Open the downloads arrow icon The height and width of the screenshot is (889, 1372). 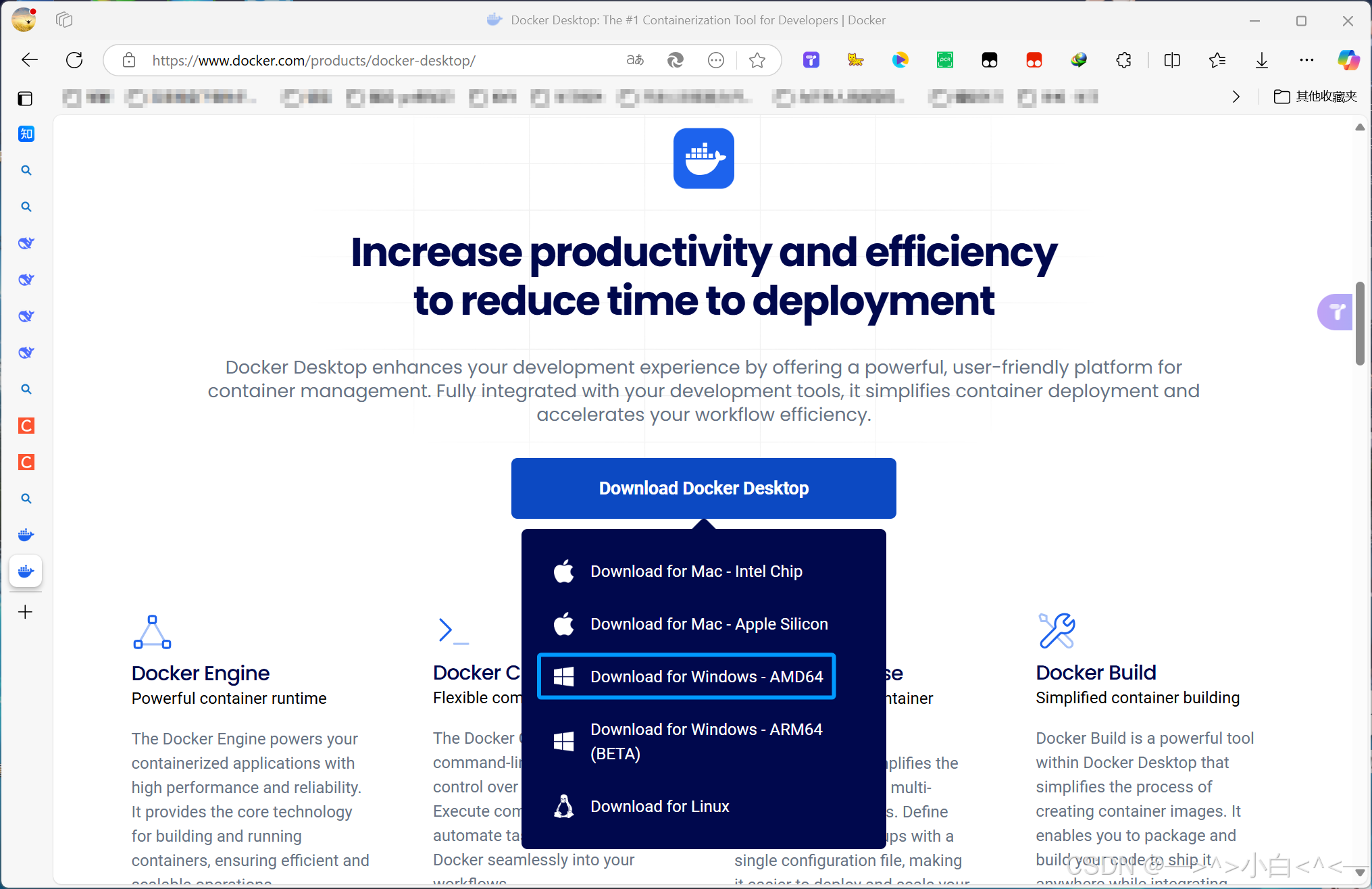pyautogui.click(x=1261, y=60)
